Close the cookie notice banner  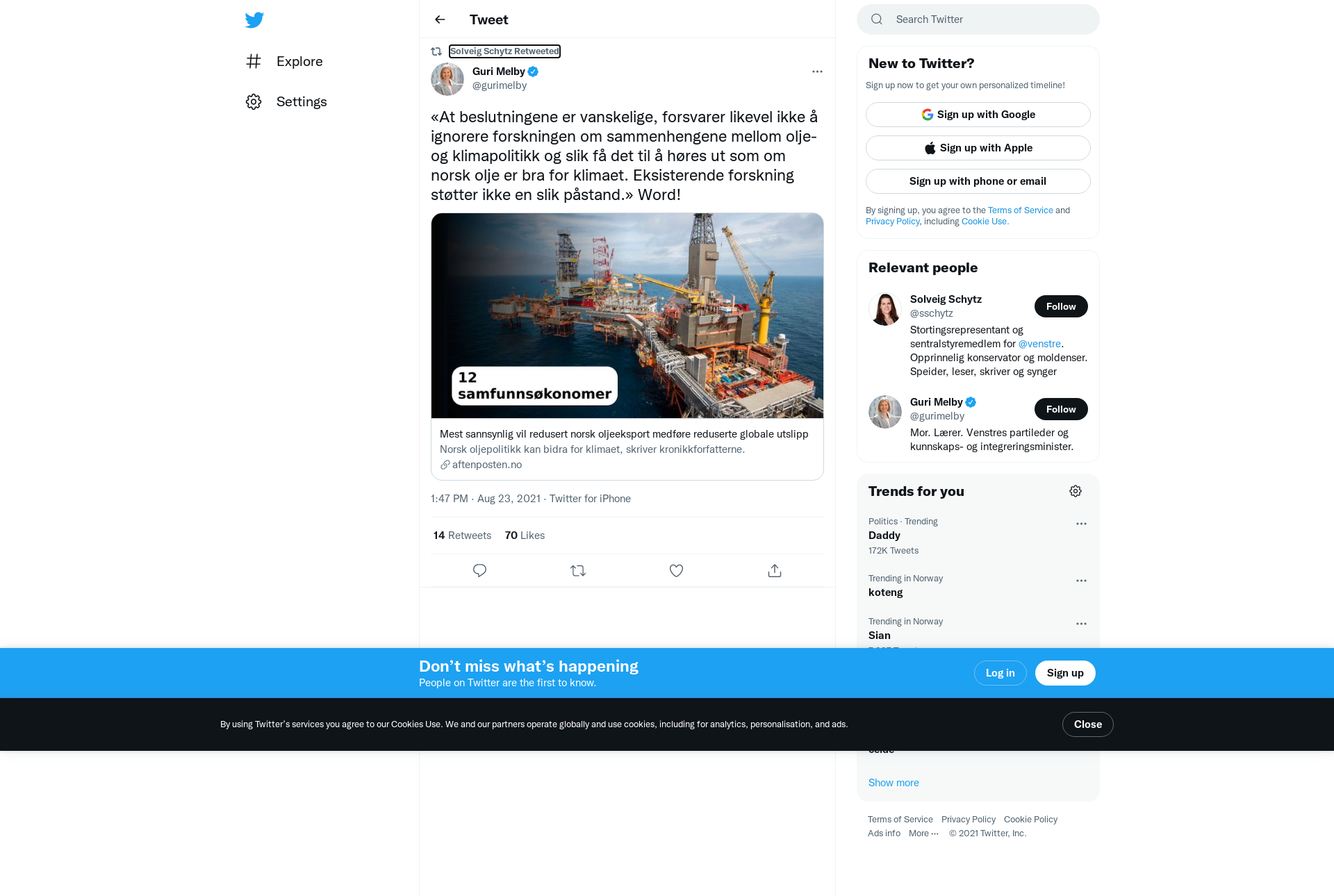tap(1087, 724)
